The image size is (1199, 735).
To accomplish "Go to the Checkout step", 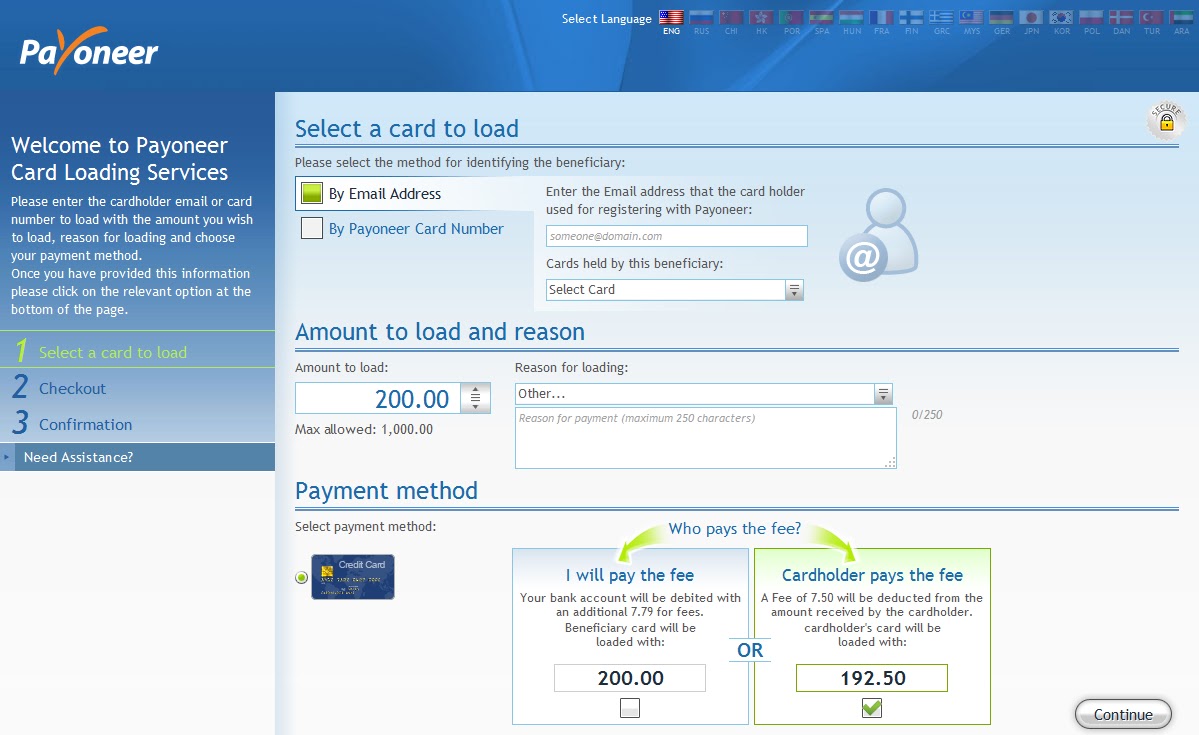I will click(x=74, y=389).
